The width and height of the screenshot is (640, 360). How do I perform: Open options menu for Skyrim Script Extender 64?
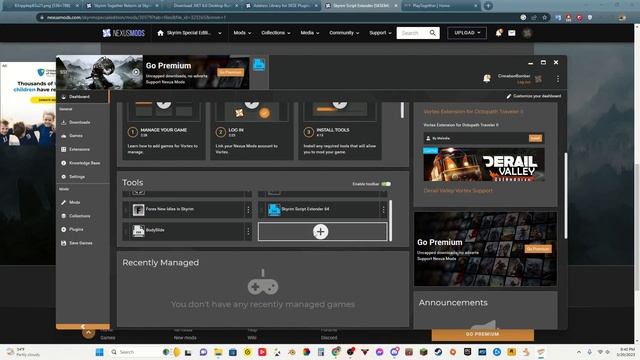383,209
